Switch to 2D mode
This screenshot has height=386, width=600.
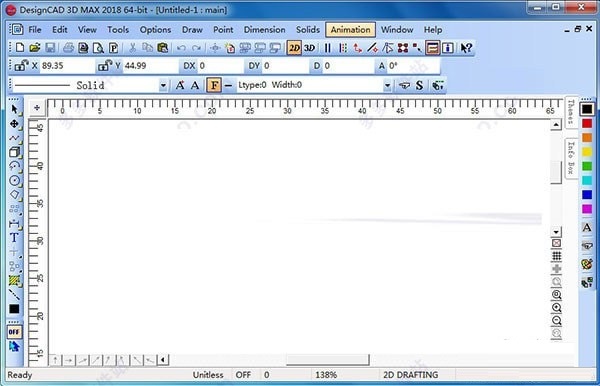[x=294, y=48]
